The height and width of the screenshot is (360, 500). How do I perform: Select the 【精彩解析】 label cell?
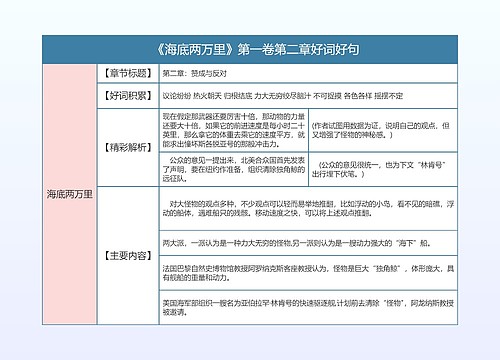click(128, 147)
